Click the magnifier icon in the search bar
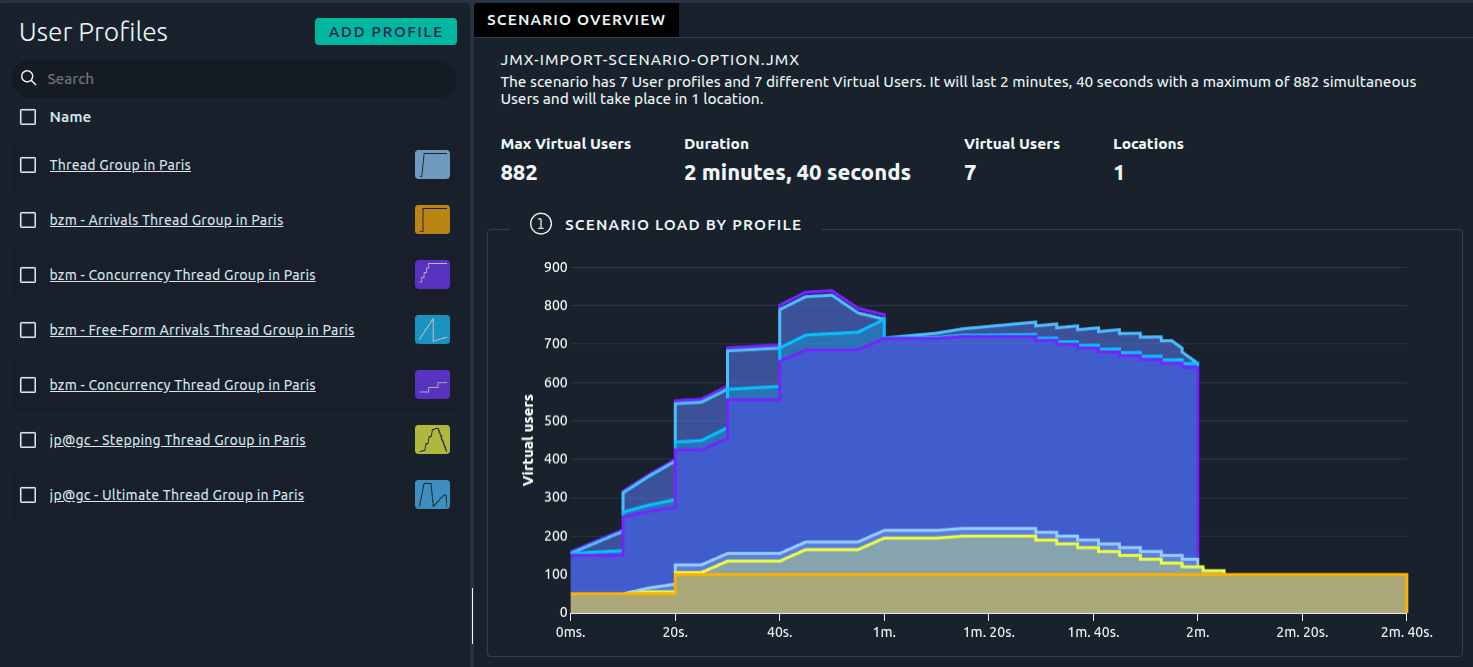The height and width of the screenshot is (667, 1473). tap(29, 79)
